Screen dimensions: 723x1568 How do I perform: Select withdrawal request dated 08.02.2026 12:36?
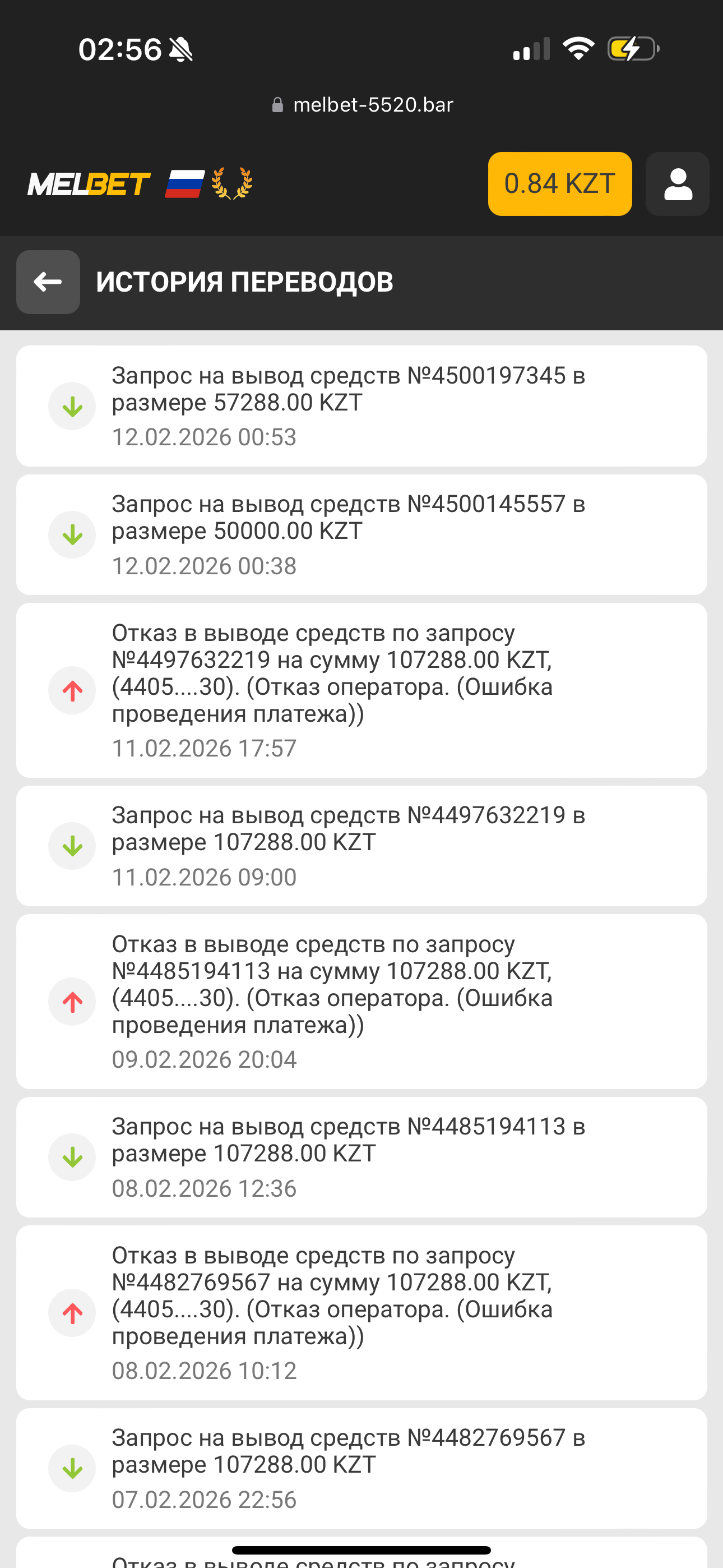coord(361,1156)
